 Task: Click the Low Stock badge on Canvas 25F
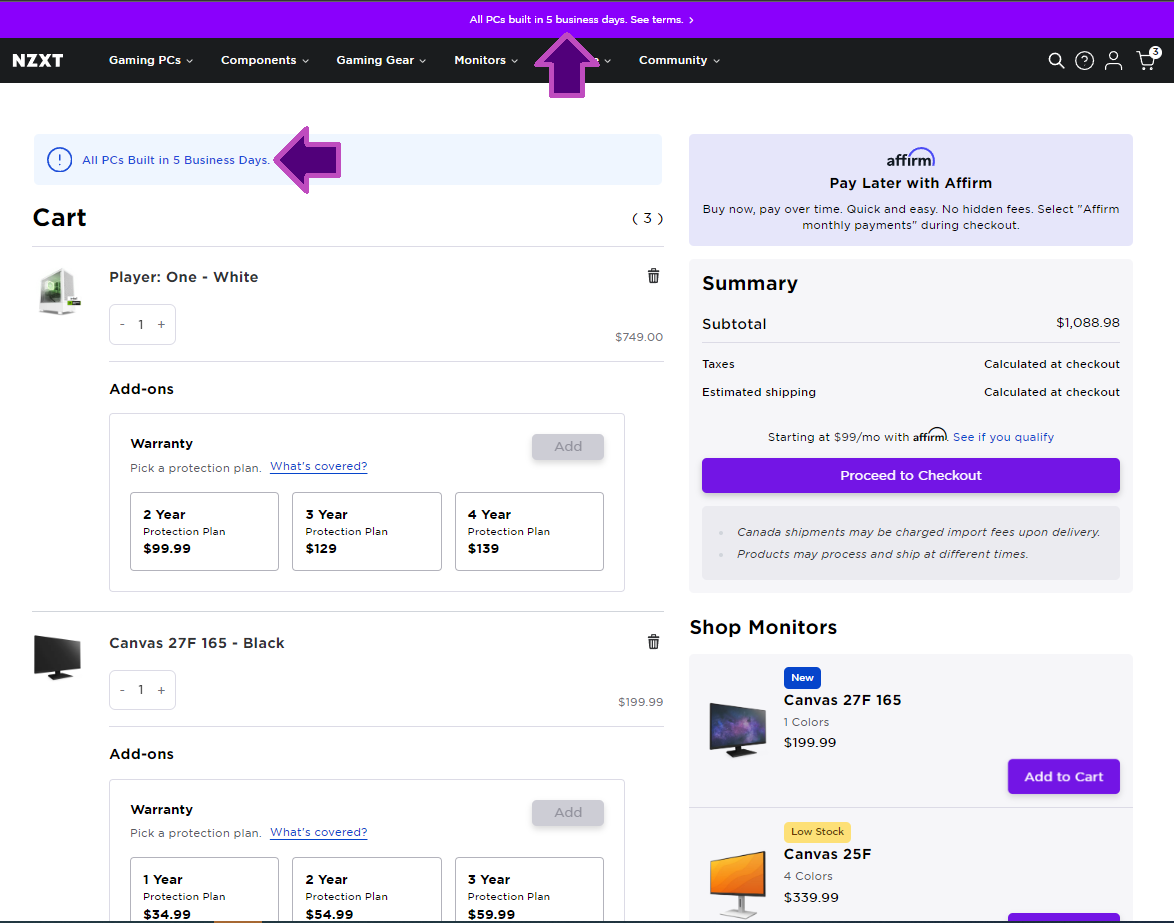click(x=817, y=832)
